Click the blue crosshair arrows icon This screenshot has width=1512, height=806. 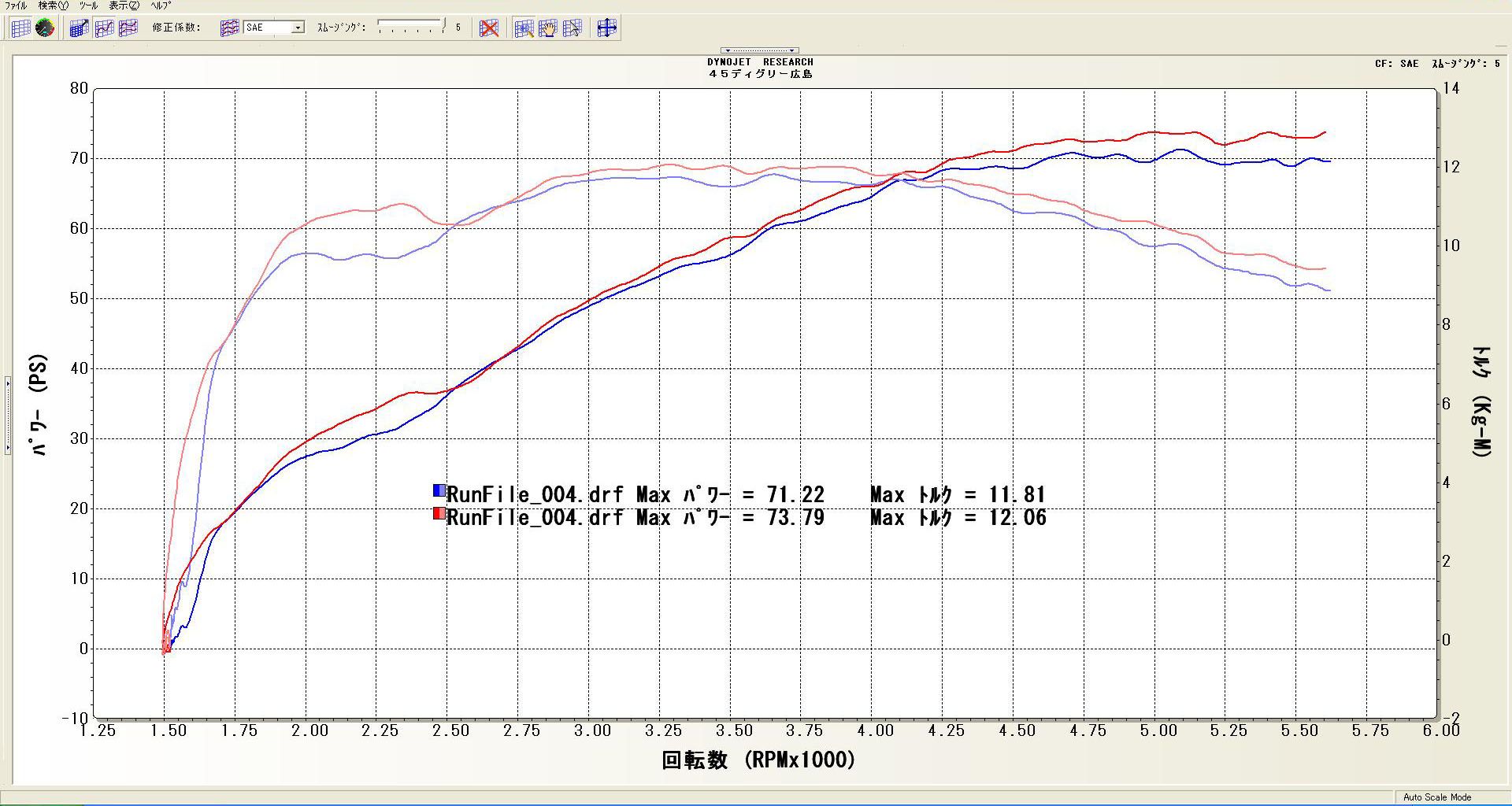(x=606, y=28)
